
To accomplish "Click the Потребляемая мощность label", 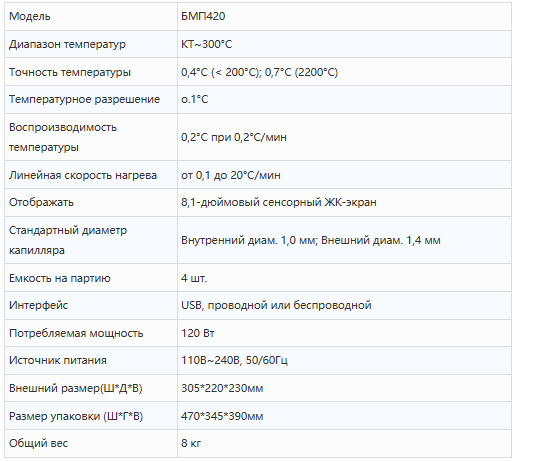I will [x=76, y=333].
